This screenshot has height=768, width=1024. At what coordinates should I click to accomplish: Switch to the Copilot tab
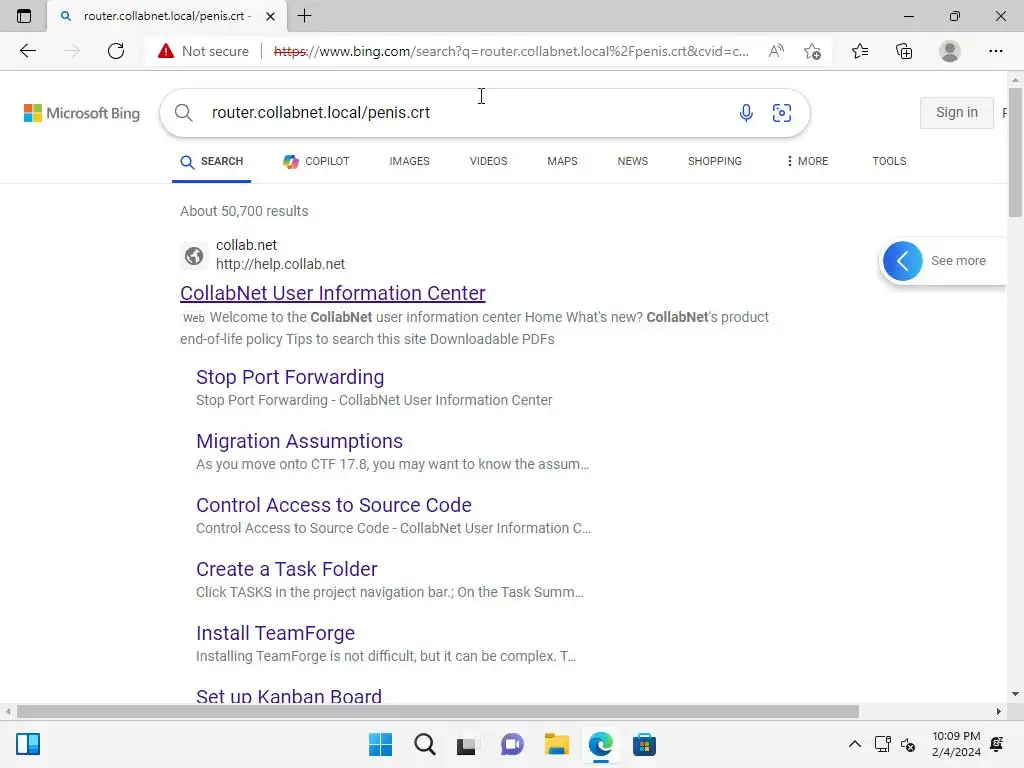tap(316, 161)
